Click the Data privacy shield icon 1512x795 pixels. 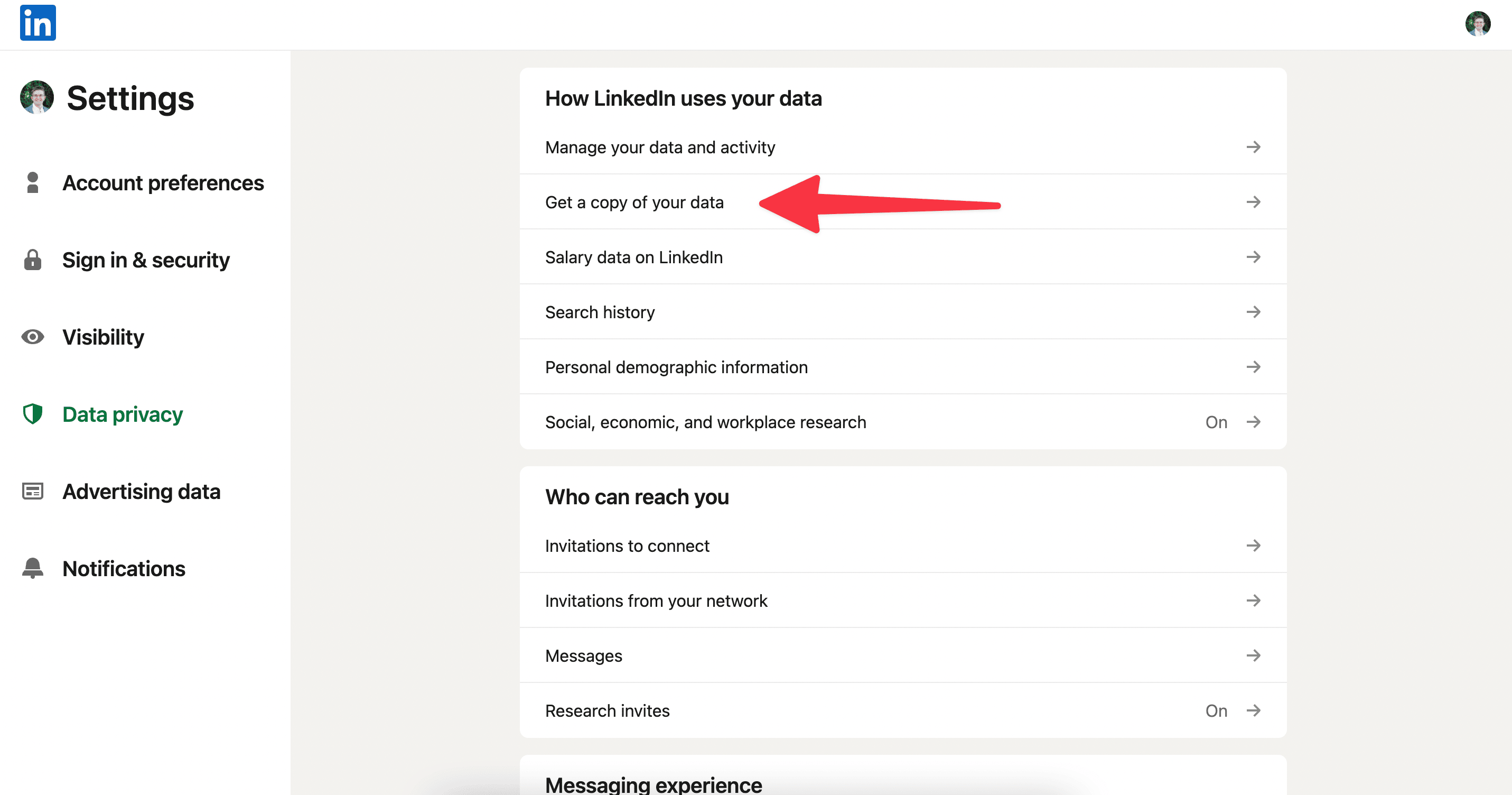(x=32, y=414)
